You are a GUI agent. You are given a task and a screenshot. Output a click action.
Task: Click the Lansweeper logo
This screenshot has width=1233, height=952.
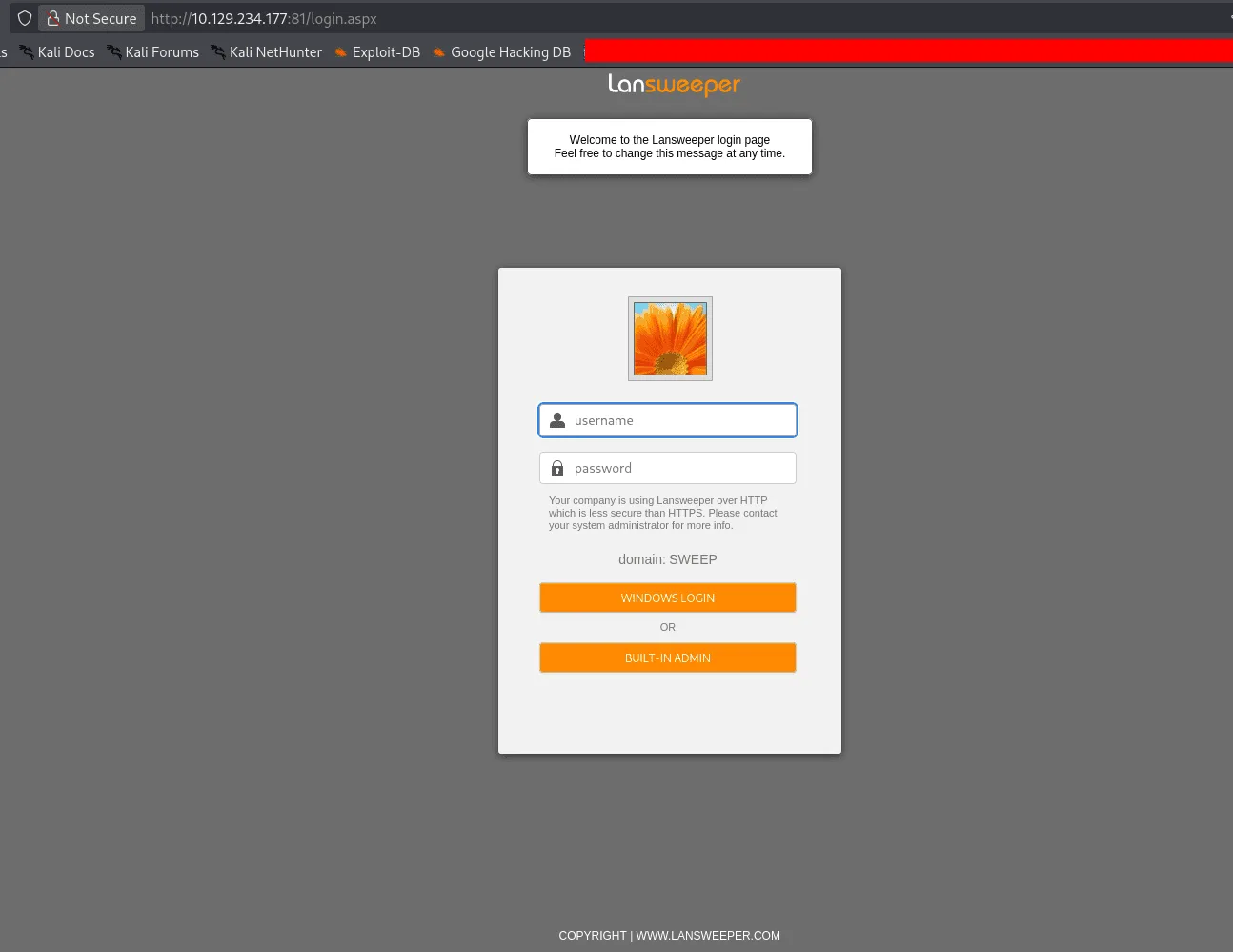674,85
